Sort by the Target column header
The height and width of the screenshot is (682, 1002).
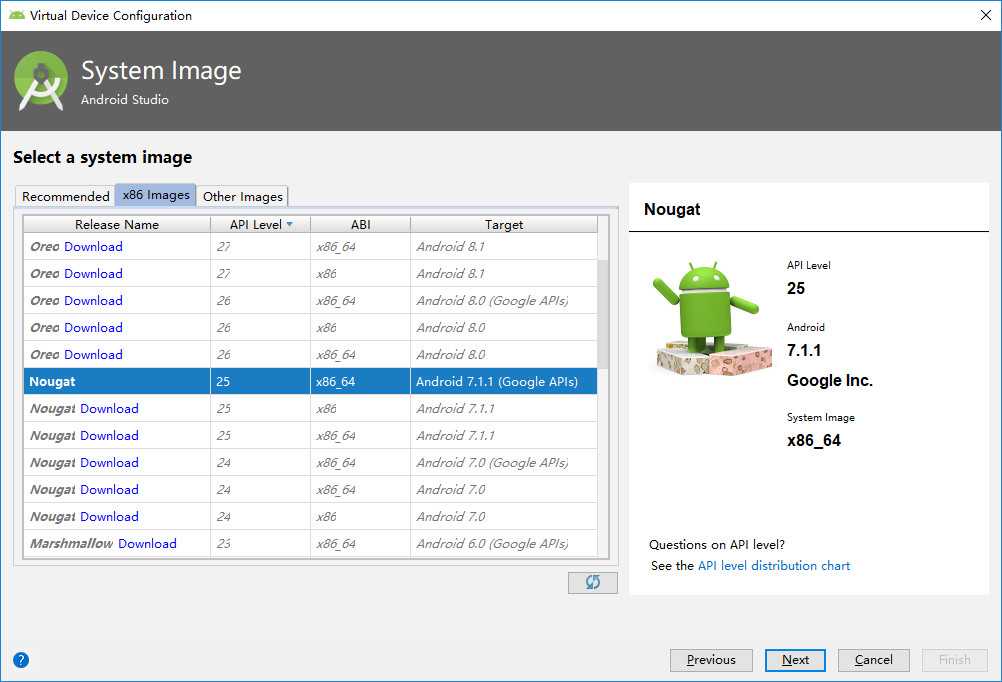pyautogui.click(x=504, y=224)
